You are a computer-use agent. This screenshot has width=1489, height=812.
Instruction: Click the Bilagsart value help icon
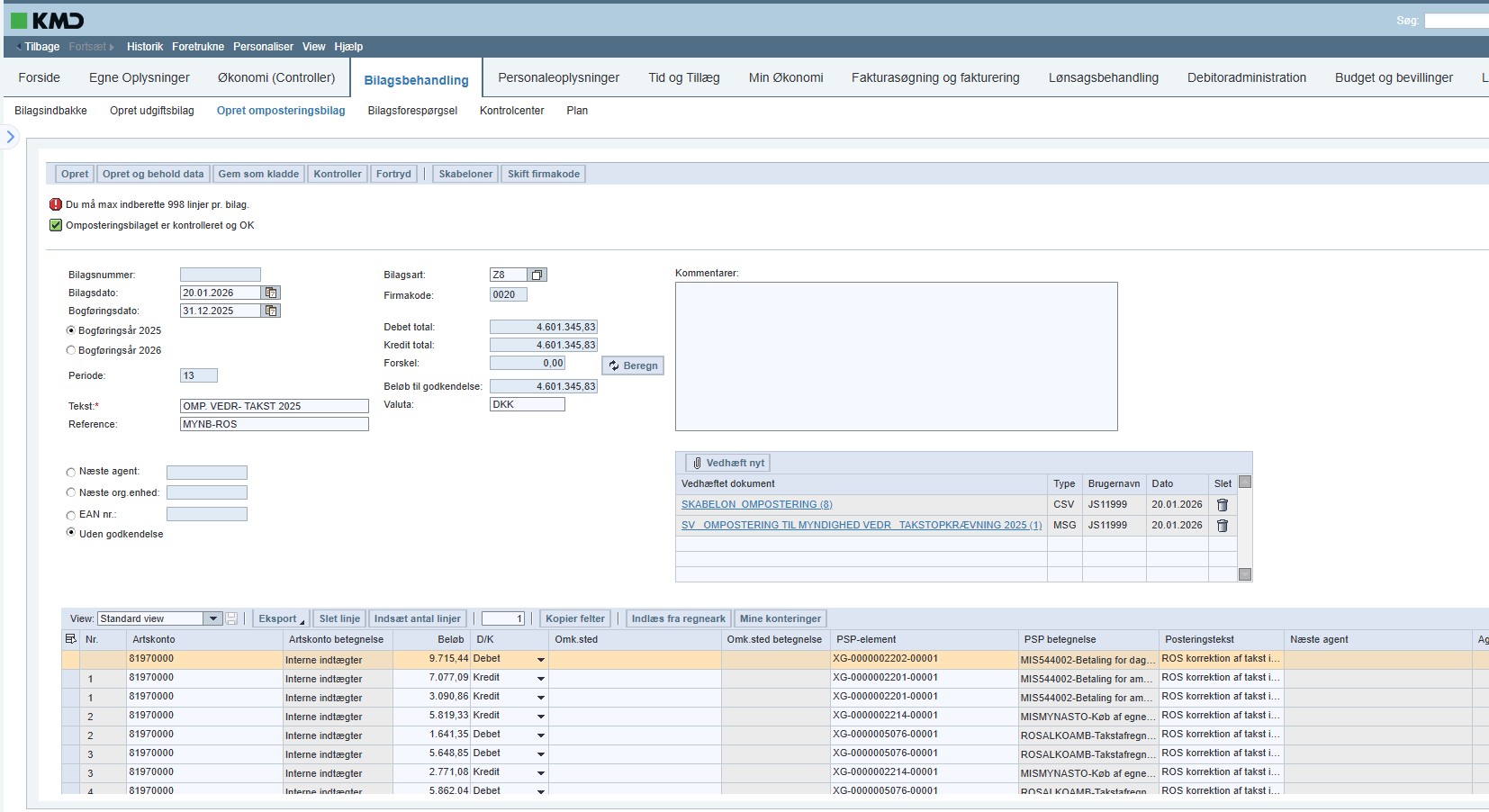[537, 275]
